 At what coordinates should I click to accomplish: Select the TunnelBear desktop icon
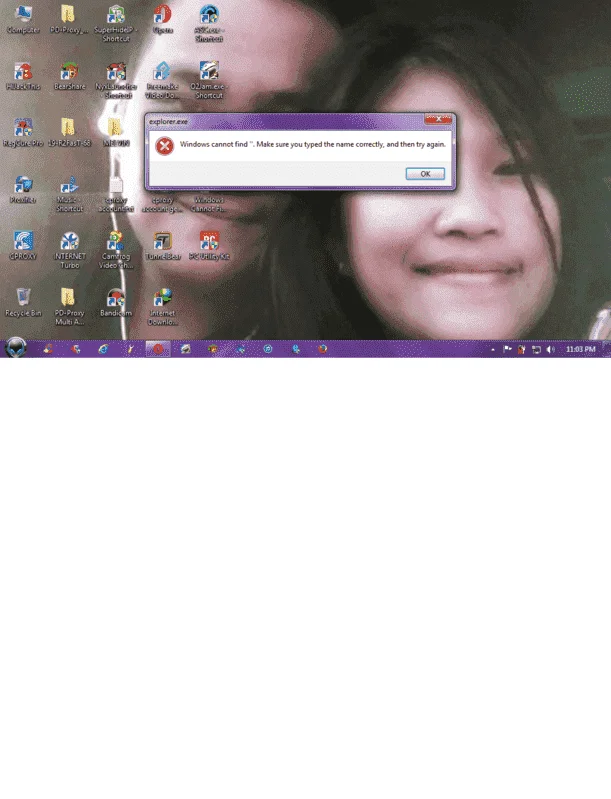(163, 246)
